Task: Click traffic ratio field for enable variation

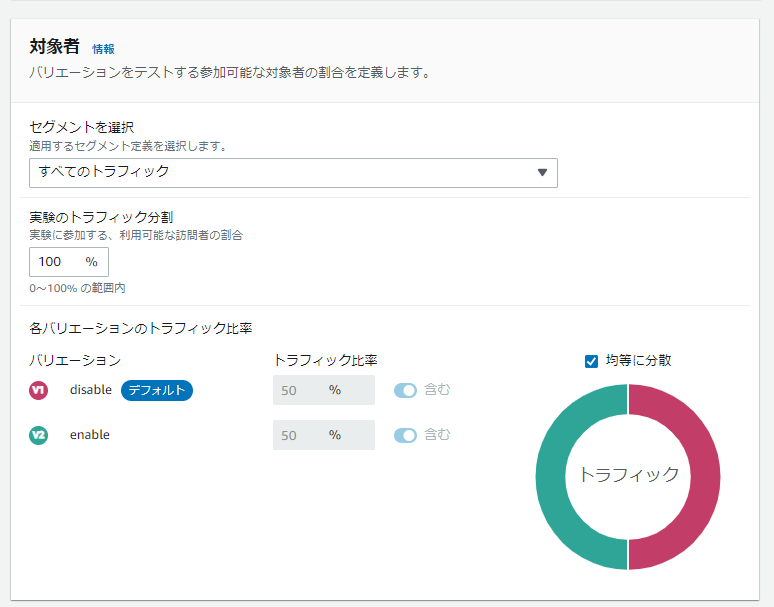Action: pyautogui.click(x=322, y=435)
